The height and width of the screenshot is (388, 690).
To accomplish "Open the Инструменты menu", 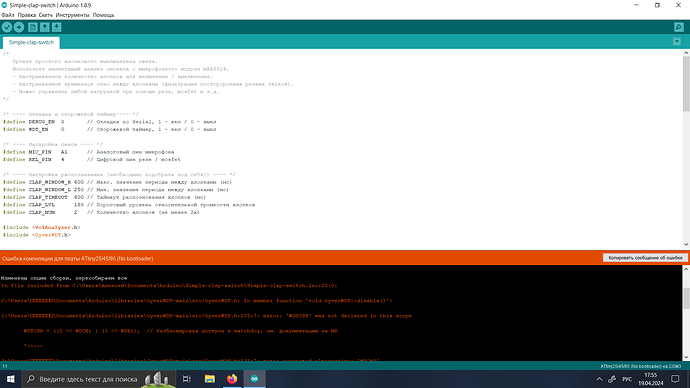I will click(x=73, y=15).
